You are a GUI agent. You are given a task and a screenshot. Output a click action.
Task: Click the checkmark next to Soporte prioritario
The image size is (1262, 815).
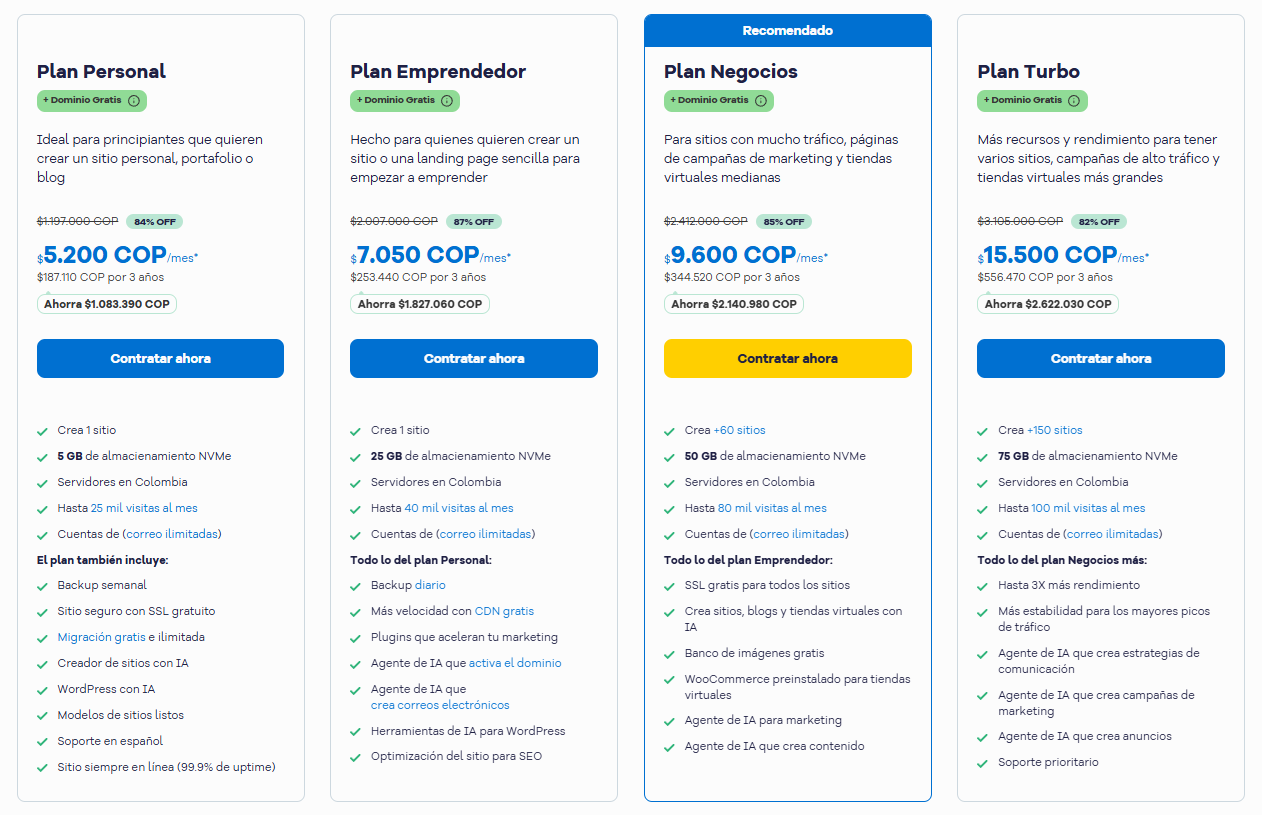click(982, 762)
